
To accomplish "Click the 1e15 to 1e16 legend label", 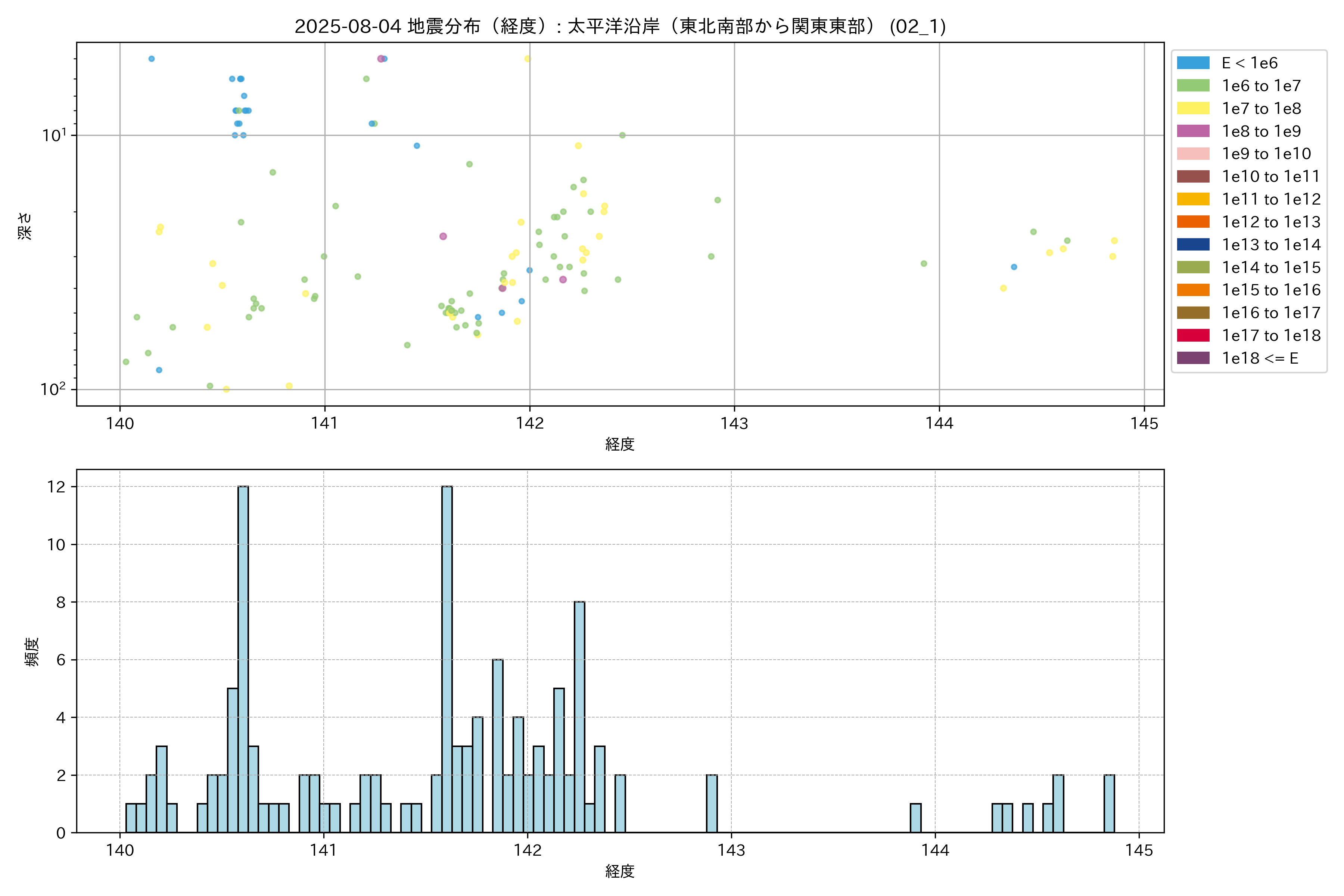I will click(1271, 290).
